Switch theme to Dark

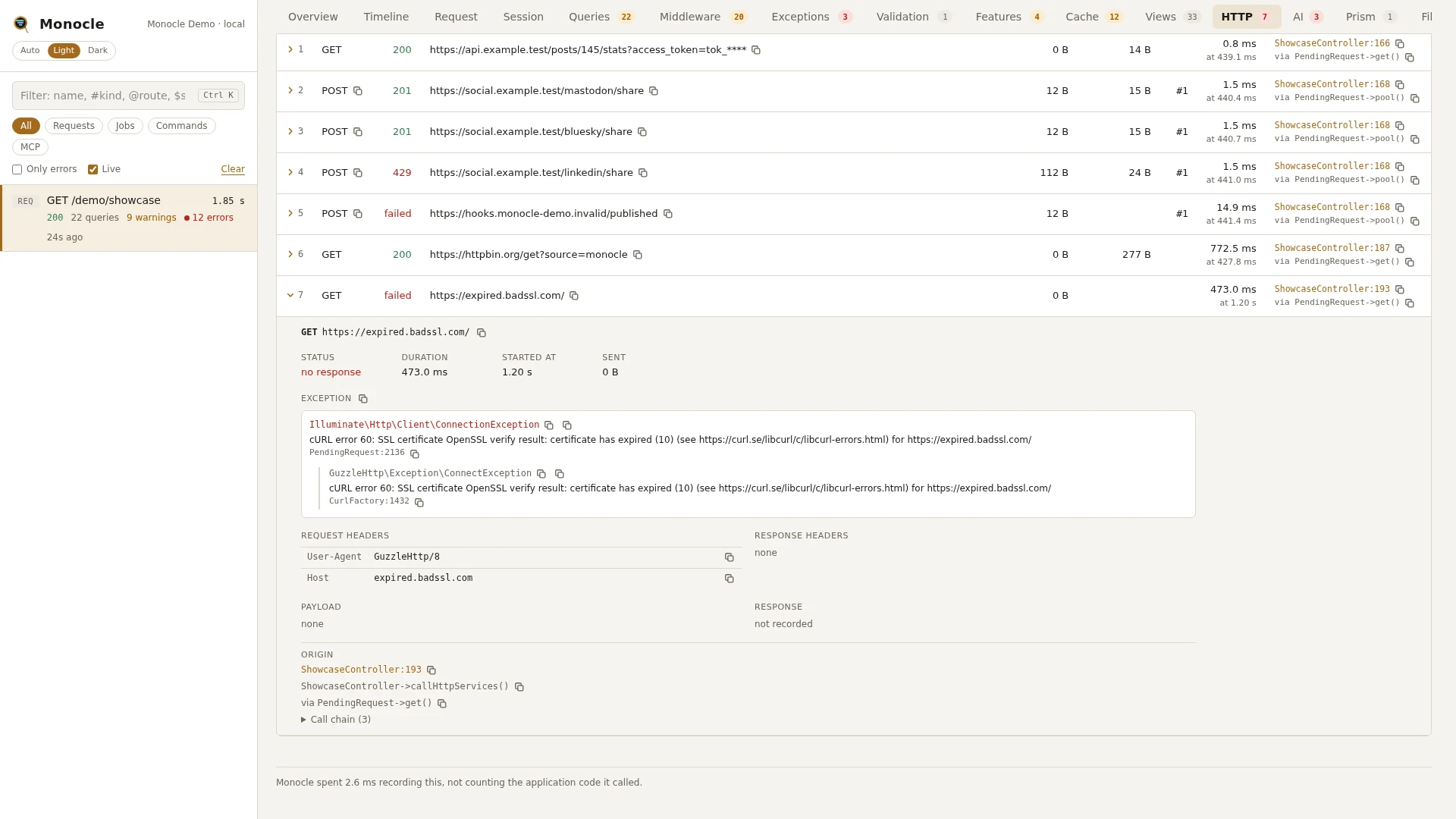coord(98,51)
